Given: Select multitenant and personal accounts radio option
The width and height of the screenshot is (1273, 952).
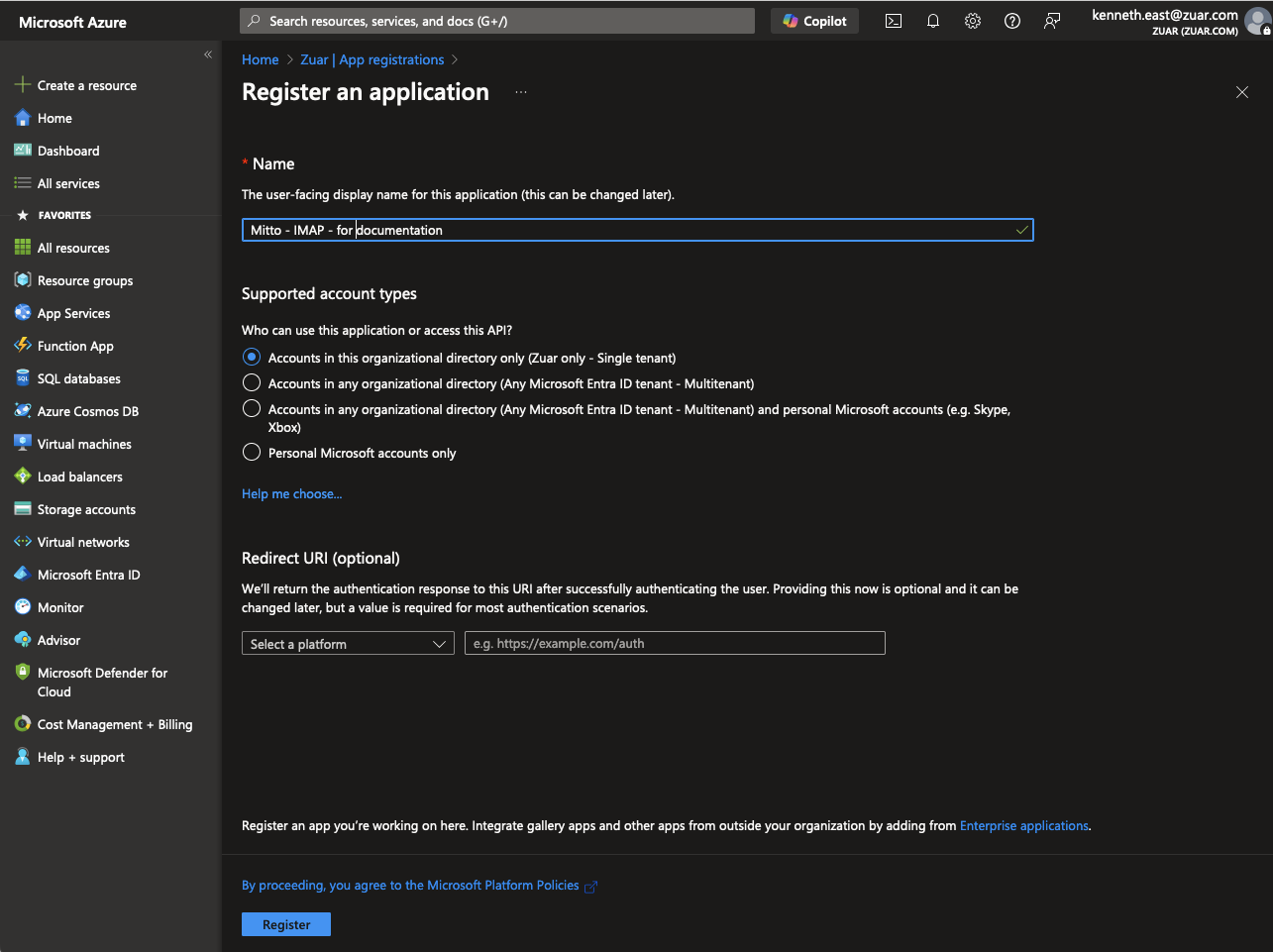Looking at the screenshot, I should pyautogui.click(x=252, y=409).
